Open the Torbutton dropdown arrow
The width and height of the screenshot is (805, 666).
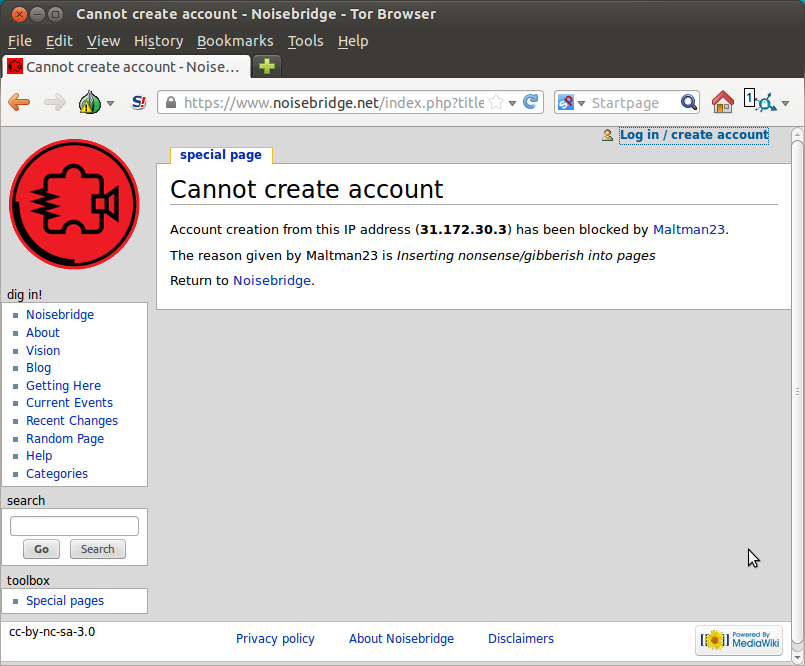click(110, 103)
